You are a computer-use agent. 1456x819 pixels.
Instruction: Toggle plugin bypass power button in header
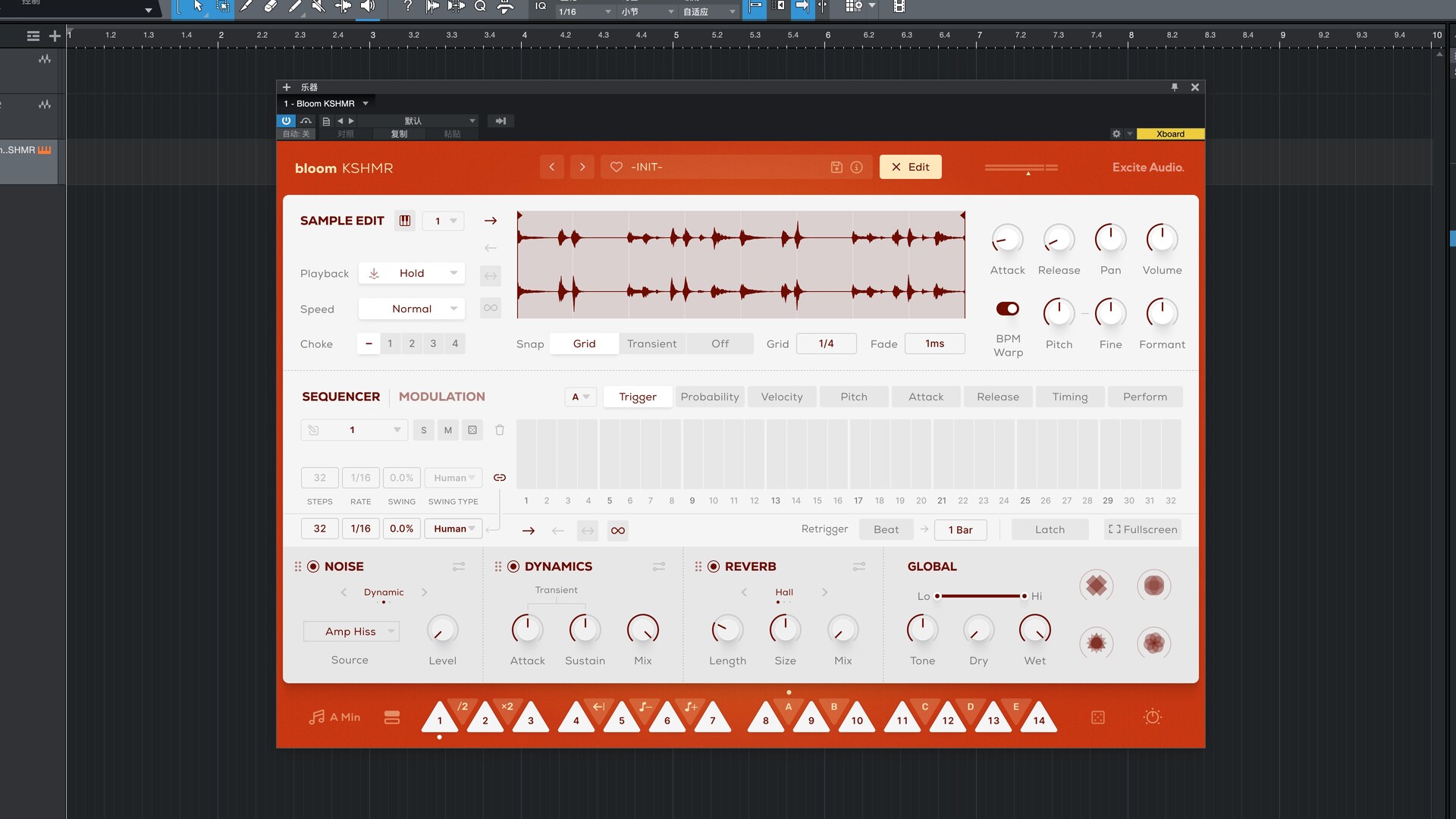(286, 121)
